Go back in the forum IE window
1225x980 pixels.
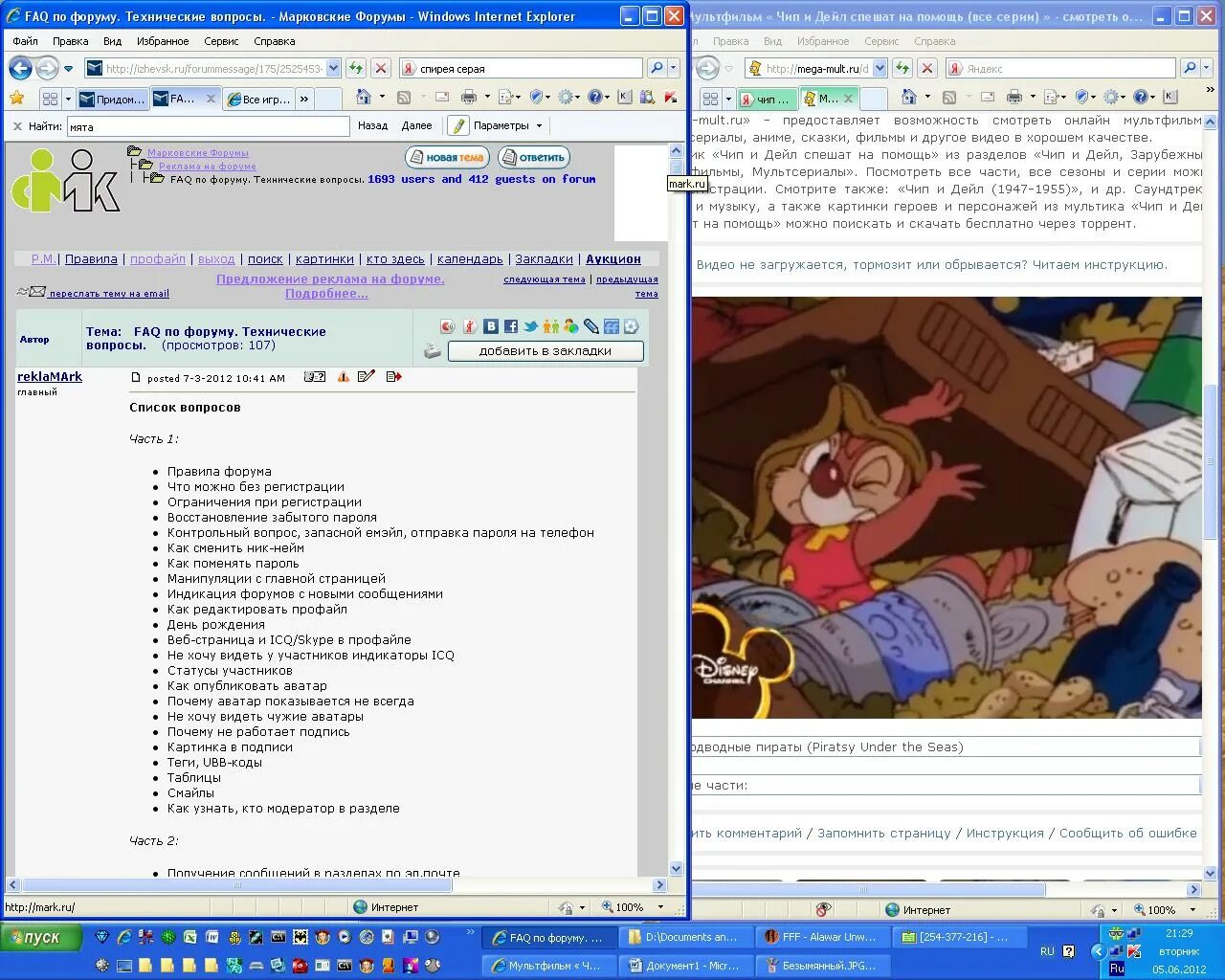[x=20, y=68]
